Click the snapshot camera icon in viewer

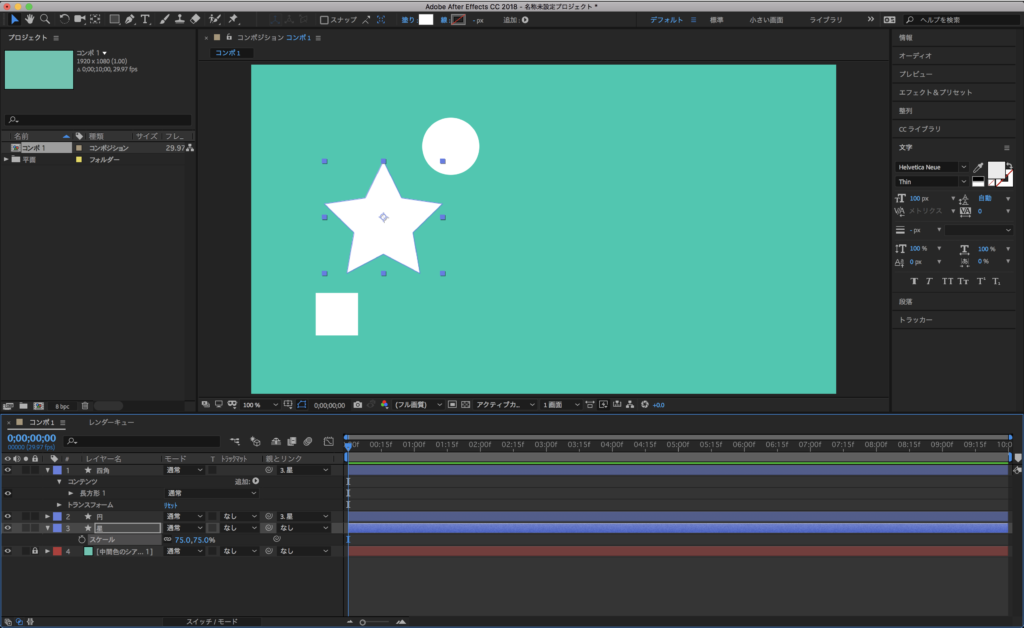click(x=358, y=405)
